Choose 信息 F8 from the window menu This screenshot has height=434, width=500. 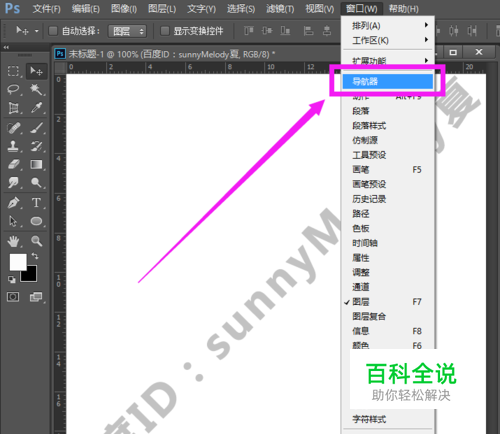(388, 331)
